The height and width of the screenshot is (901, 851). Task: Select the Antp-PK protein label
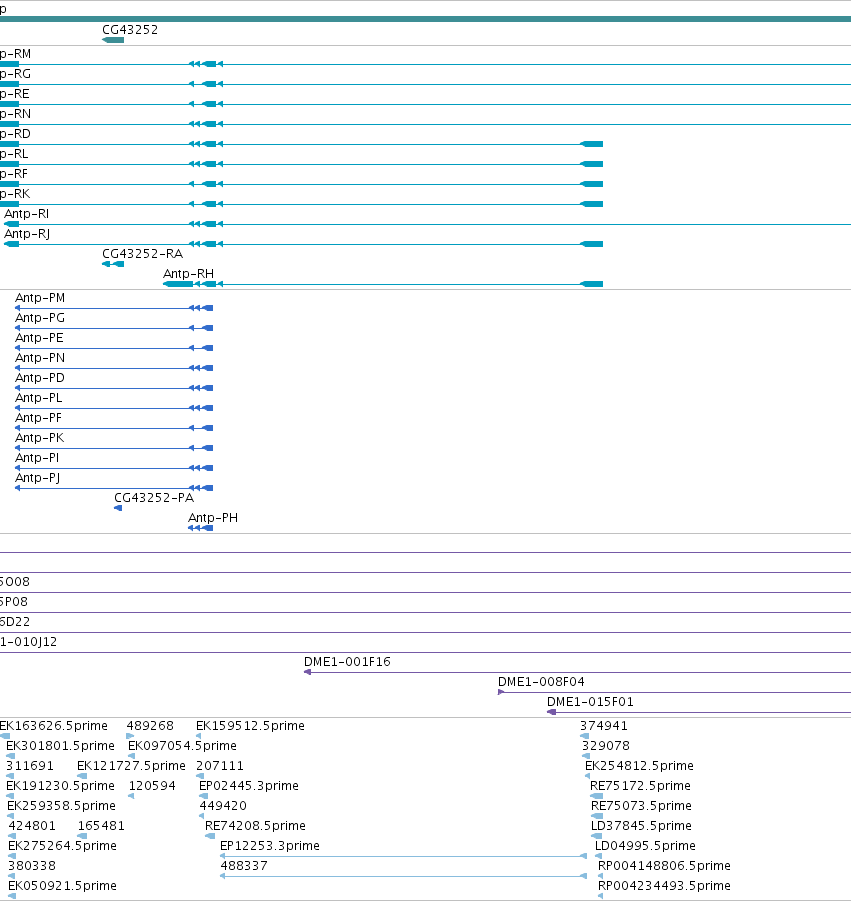pyautogui.click(x=40, y=438)
